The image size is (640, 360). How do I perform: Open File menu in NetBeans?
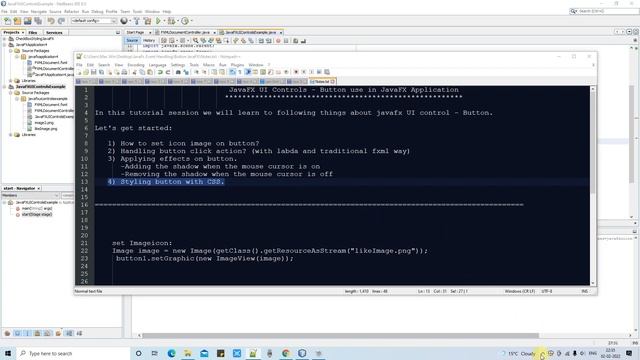coord(4,11)
